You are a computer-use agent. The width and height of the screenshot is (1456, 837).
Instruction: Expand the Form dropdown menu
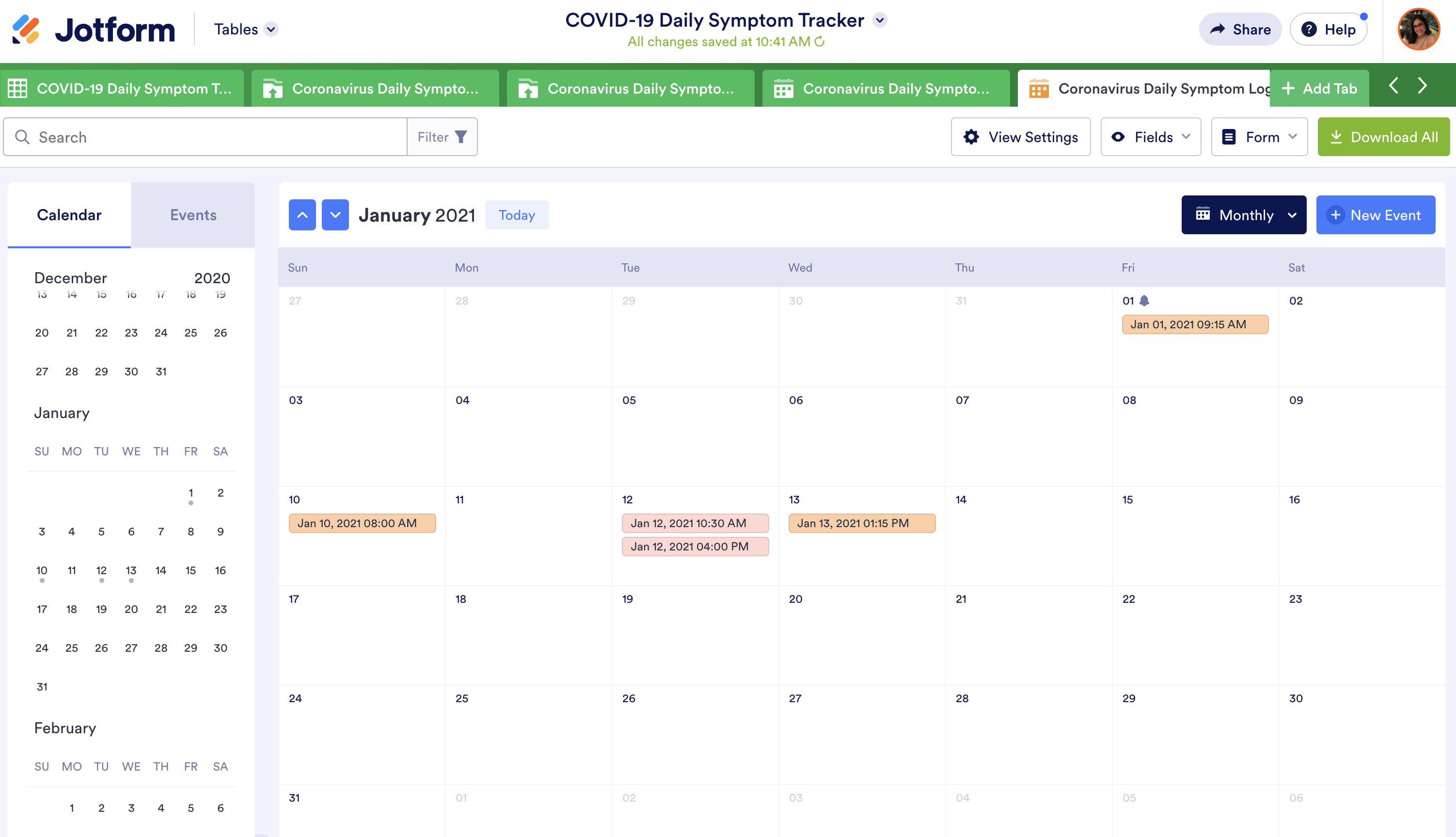point(1259,137)
